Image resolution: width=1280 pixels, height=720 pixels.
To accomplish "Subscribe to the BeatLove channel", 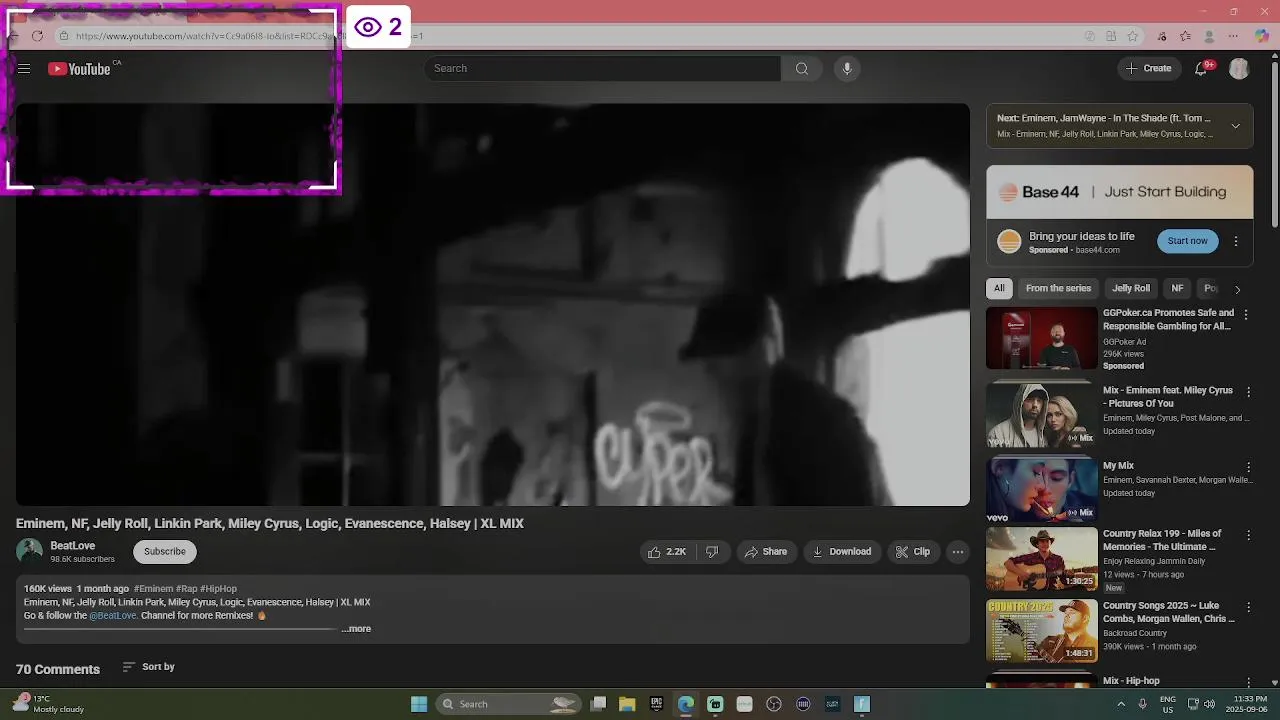I will click(x=165, y=551).
